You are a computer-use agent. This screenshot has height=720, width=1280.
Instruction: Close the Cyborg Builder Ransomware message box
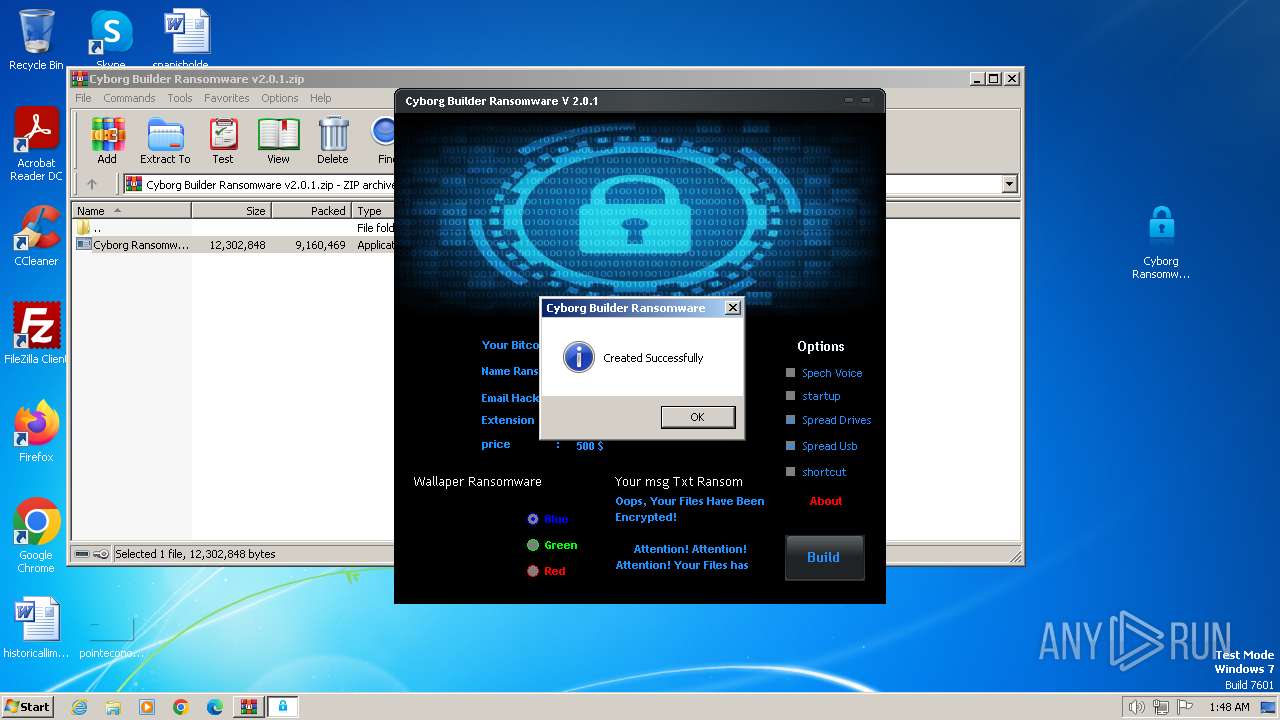point(732,308)
